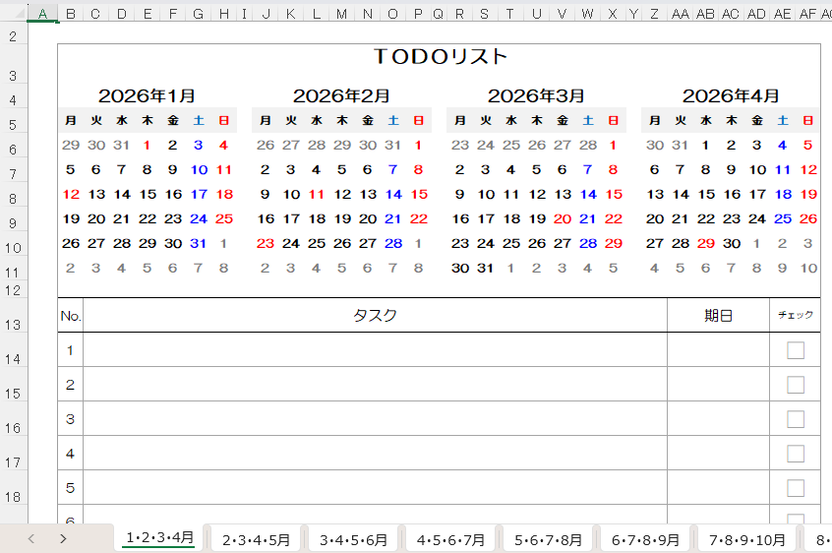This screenshot has height=553, width=832.
Task: Check the box for task No. 5
Action: [x=795, y=488]
